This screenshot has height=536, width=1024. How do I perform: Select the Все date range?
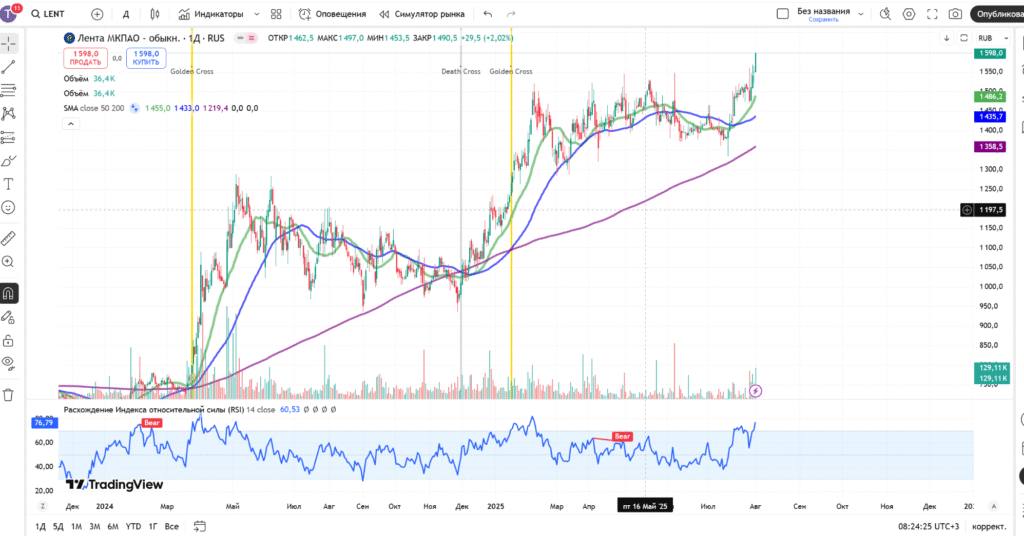(172, 526)
